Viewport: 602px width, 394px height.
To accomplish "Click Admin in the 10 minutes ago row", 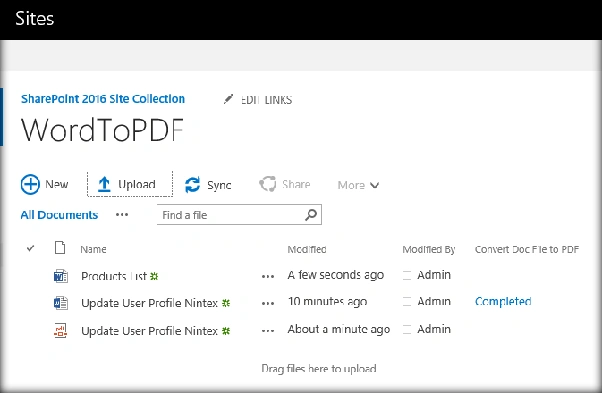I will [434, 301].
